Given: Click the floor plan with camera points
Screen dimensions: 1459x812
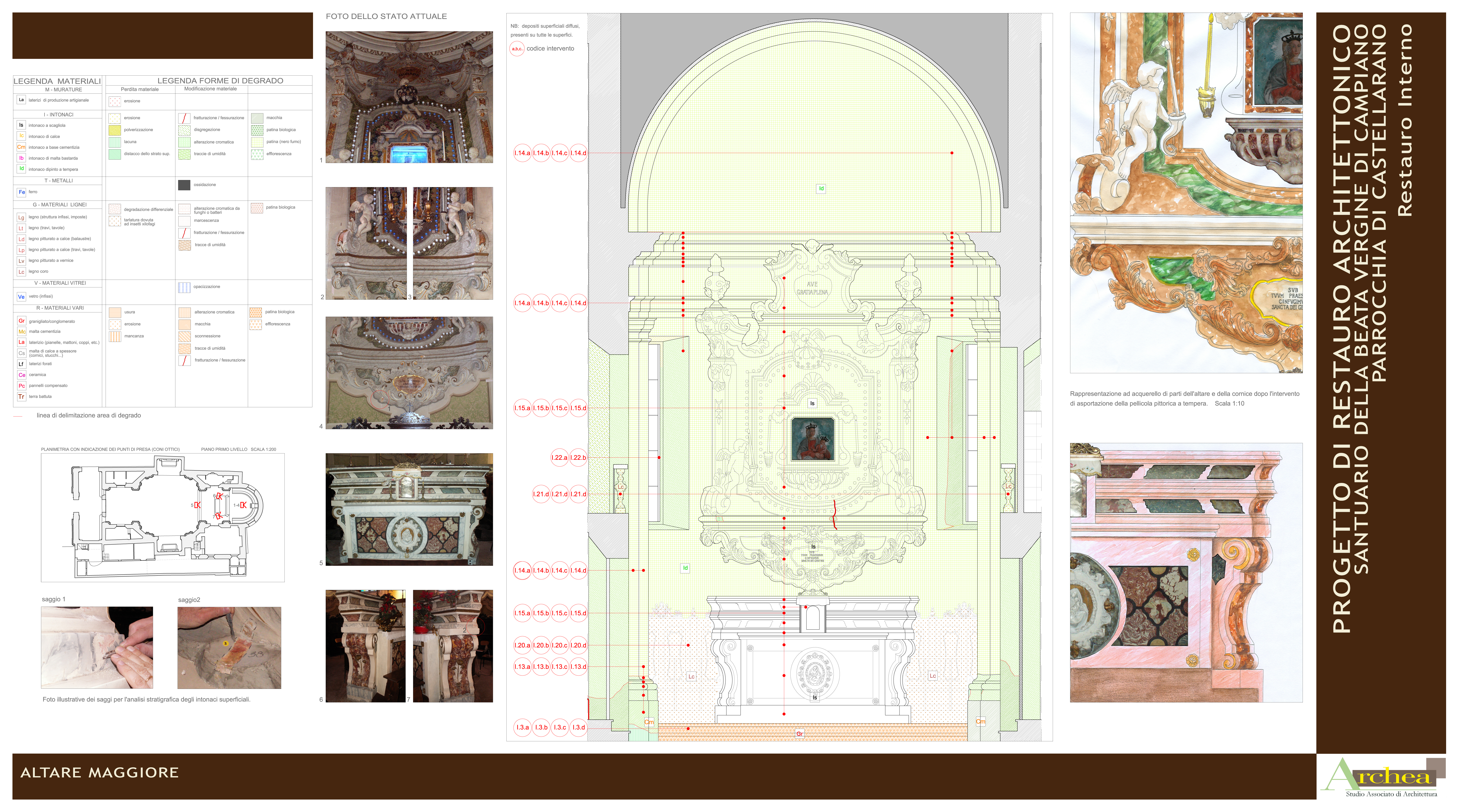Looking at the screenshot, I should pyautogui.click(x=163, y=517).
